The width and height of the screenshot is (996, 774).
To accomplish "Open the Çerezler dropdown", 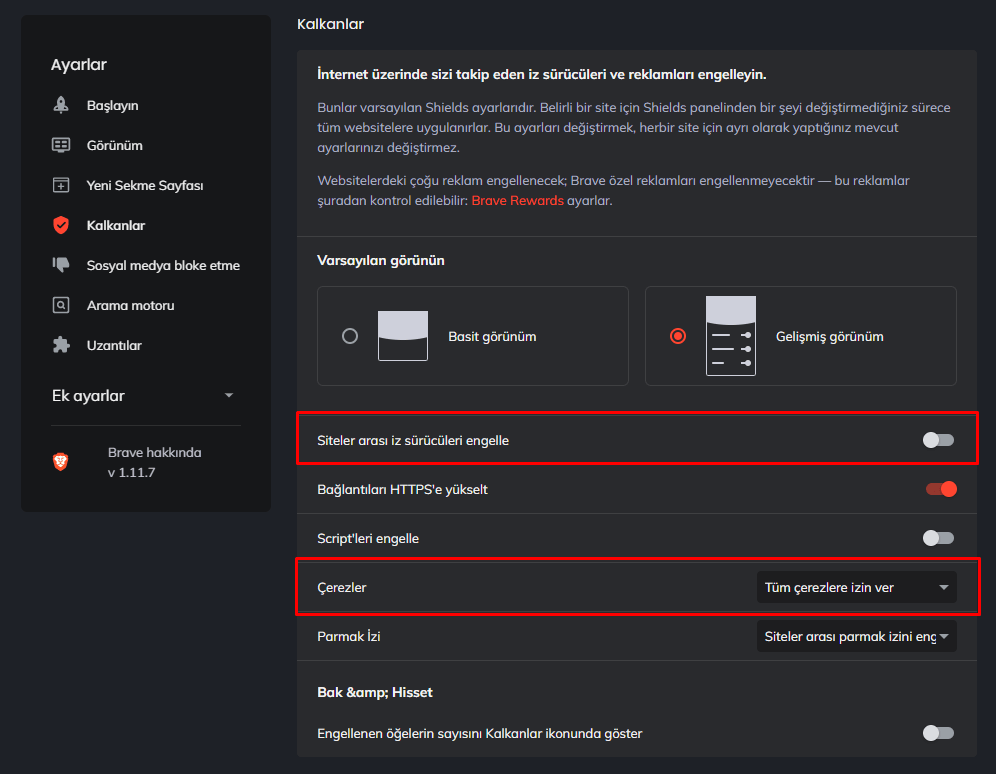I will tap(856, 587).
